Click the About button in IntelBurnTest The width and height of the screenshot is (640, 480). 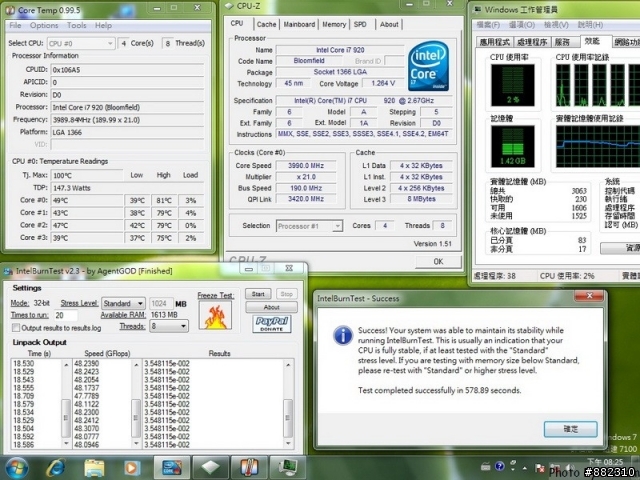pos(271,307)
